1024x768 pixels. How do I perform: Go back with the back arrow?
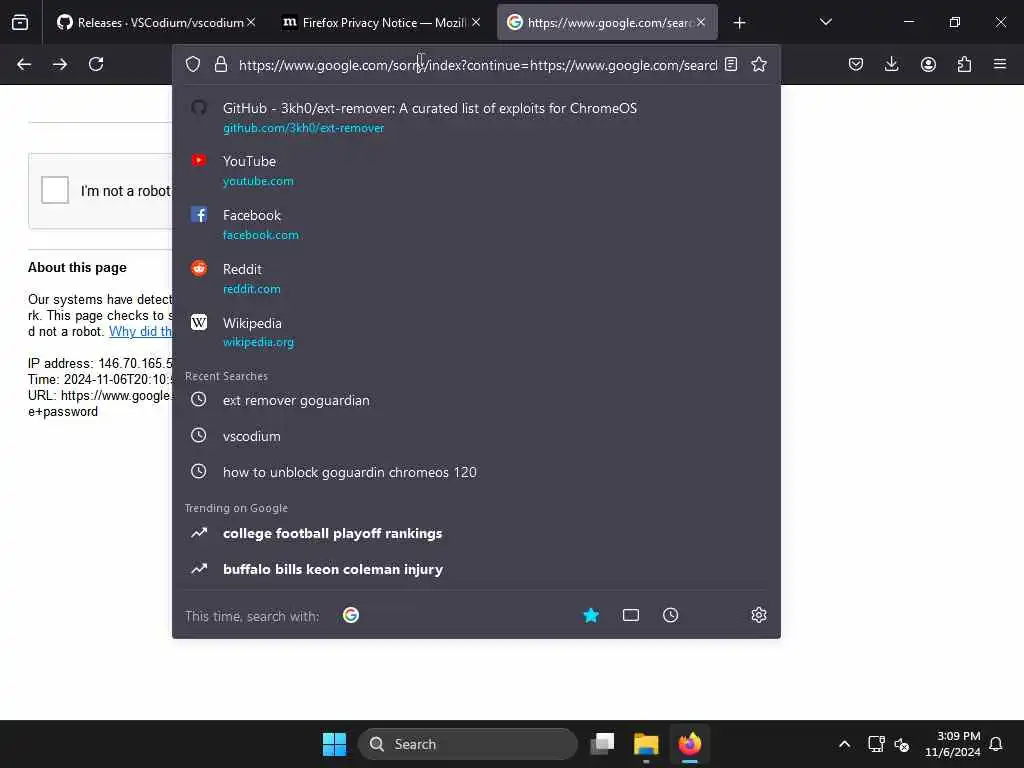24,64
